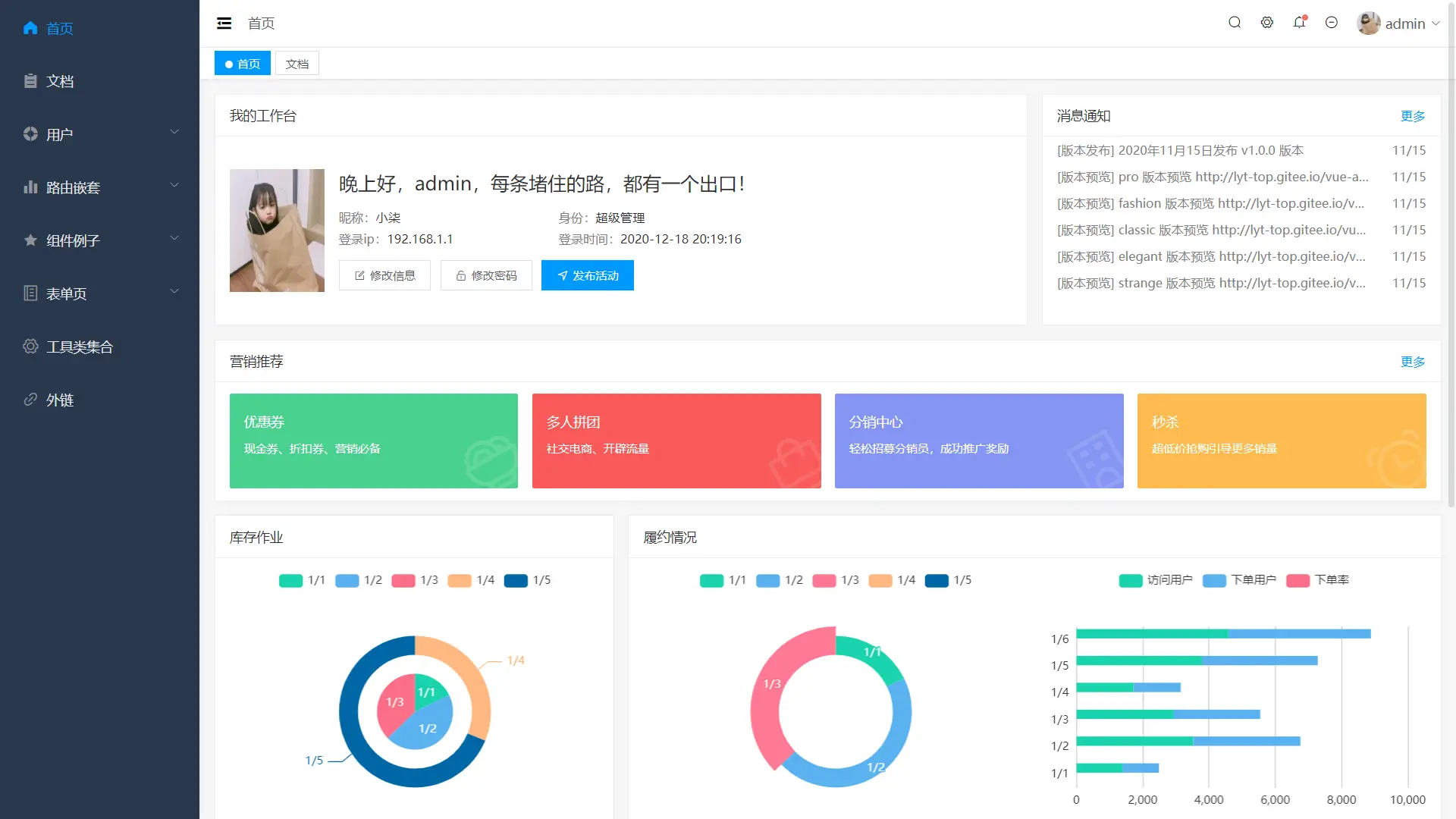Viewport: 1456px width, 819px height.
Task: Open theme settings gear icon in header
Action: (1267, 23)
